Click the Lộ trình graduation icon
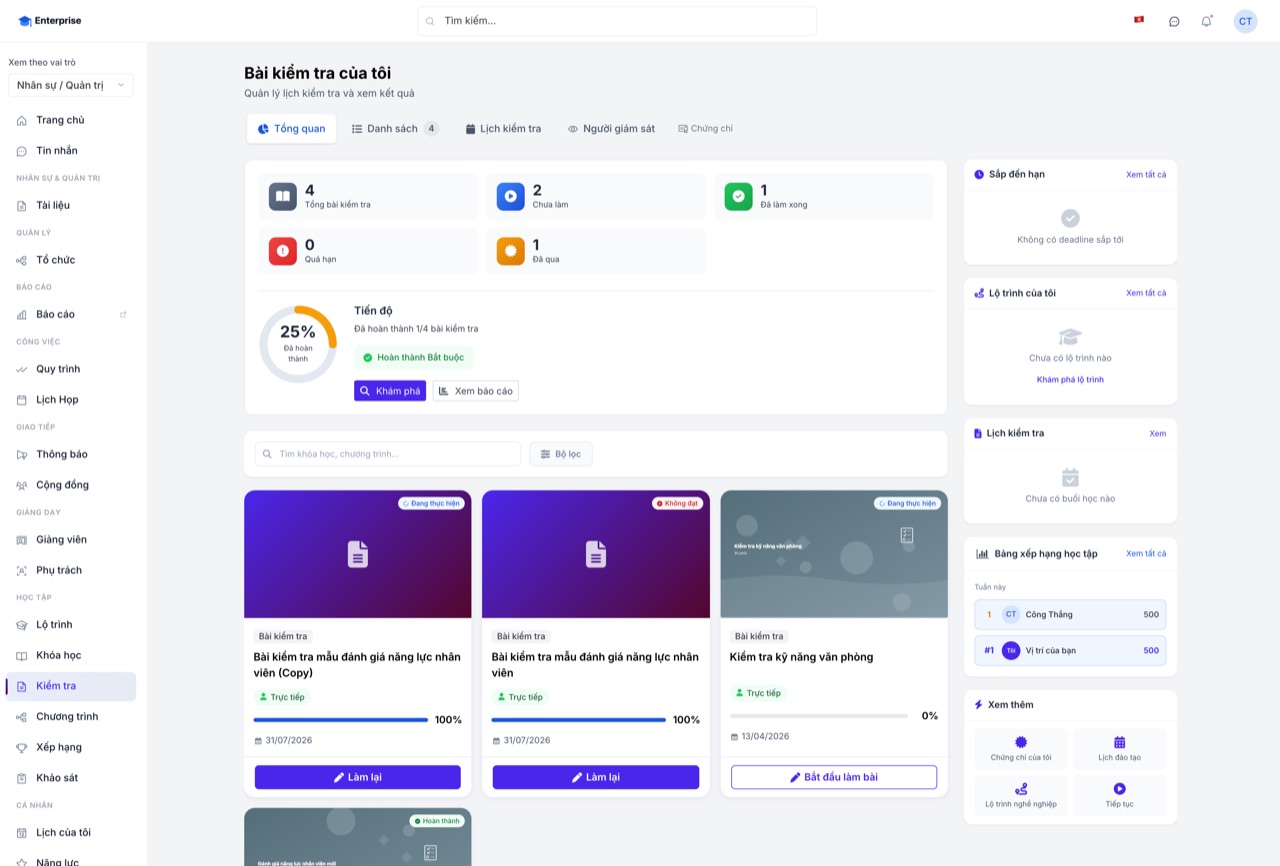The width and height of the screenshot is (1280, 866). pos(22,625)
